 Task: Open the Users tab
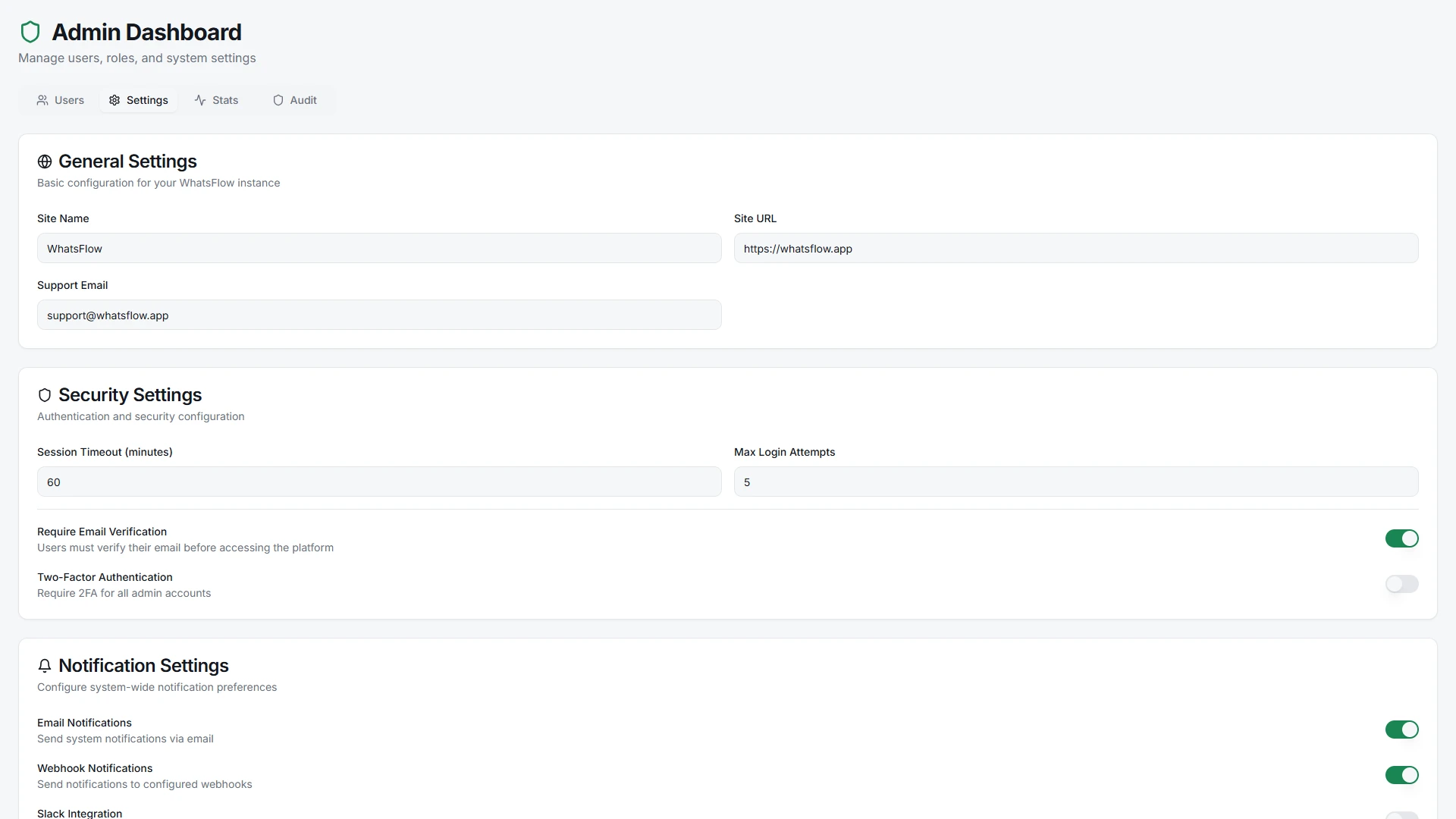pyautogui.click(x=61, y=100)
